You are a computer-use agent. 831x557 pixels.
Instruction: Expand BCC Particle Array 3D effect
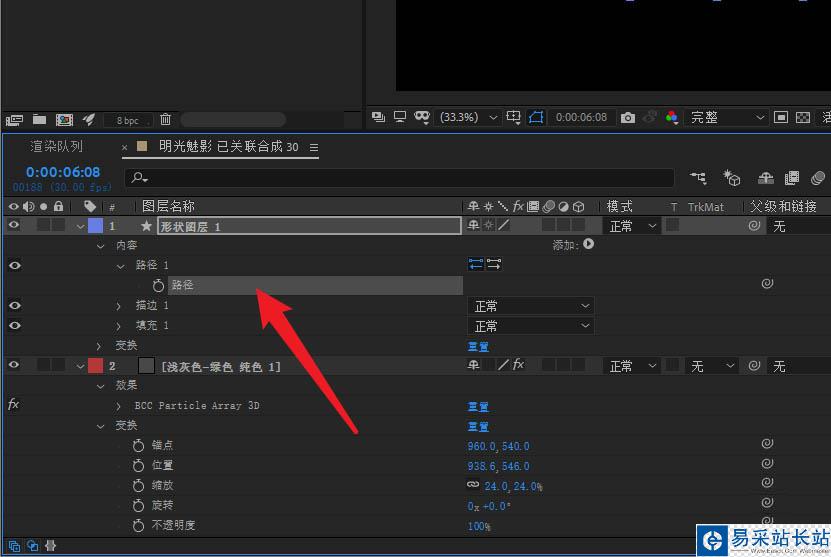[118, 406]
